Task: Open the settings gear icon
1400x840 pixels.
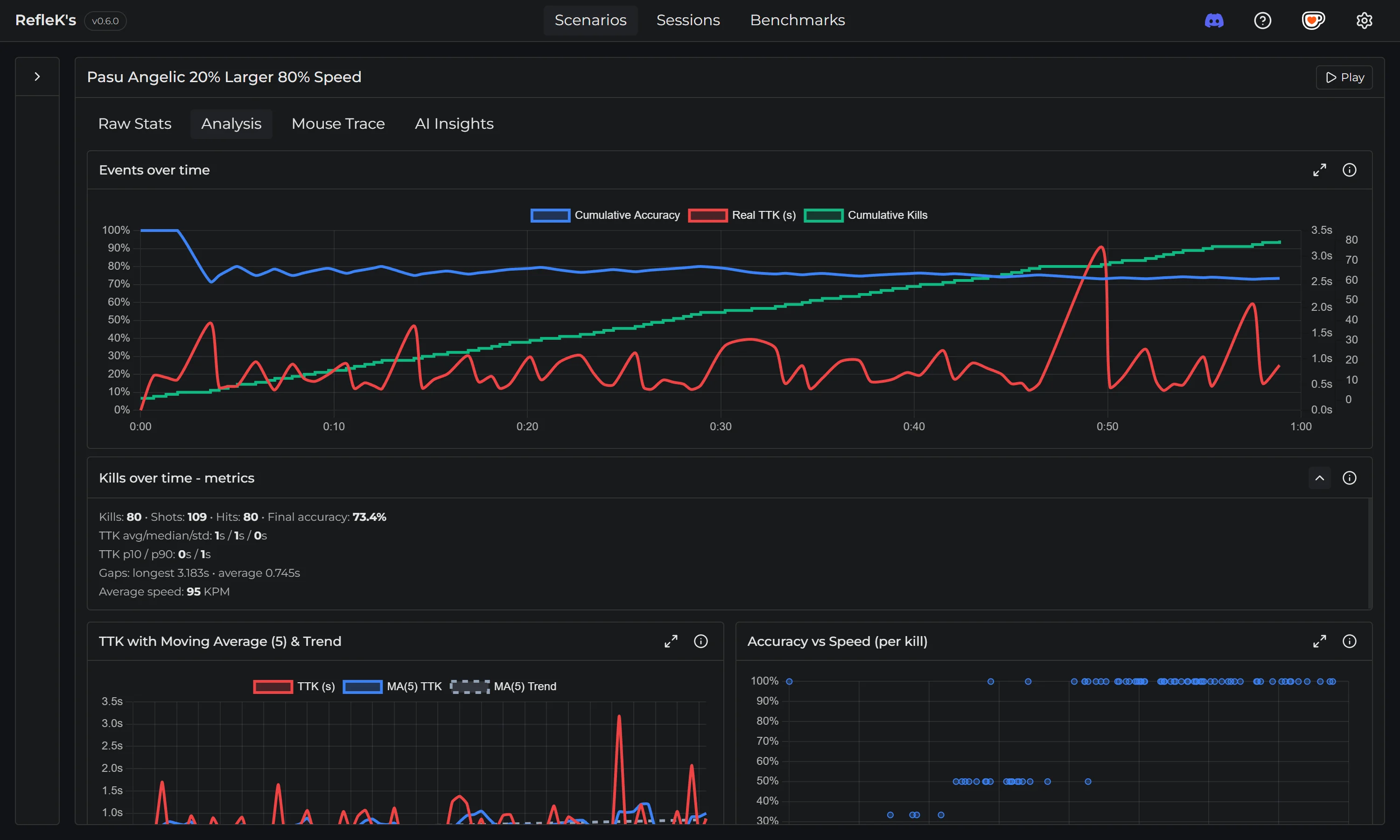Action: (1364, 21)
